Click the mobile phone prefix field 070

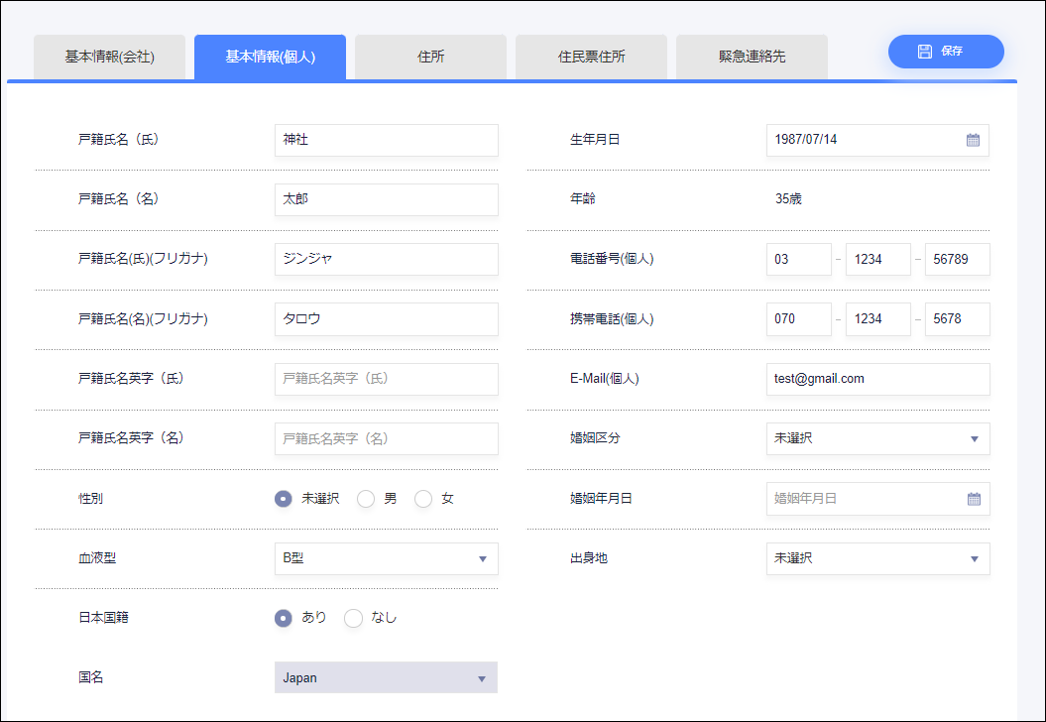[x=798, y=319]
